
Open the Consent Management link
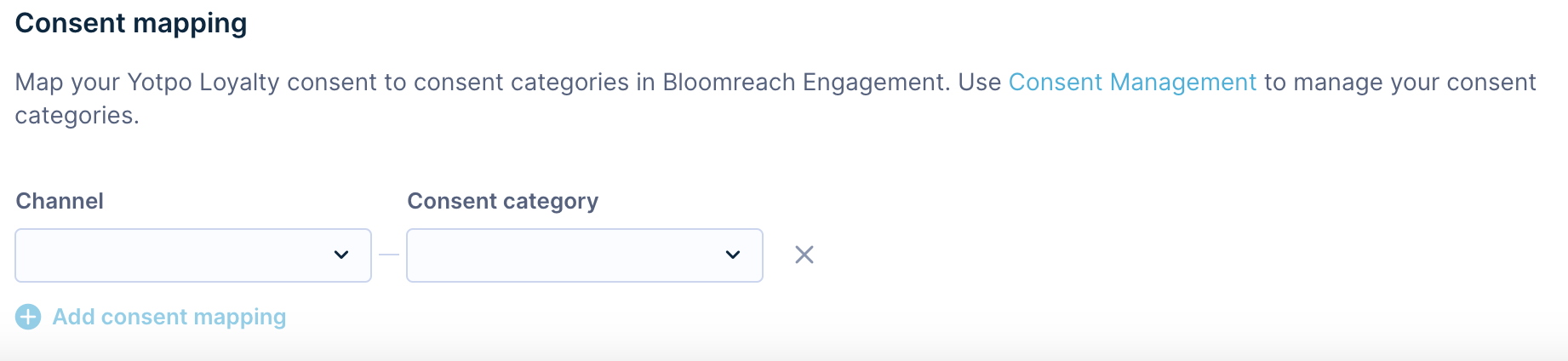(x=1132, y=83)
